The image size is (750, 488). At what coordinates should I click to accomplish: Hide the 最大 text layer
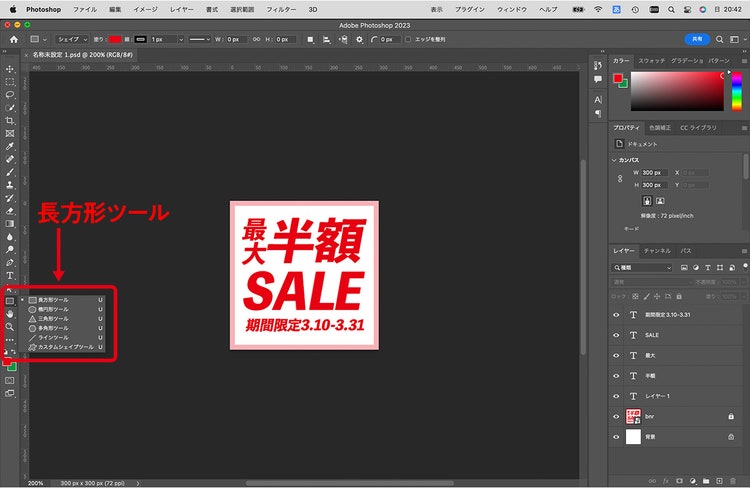pos(616,355)
